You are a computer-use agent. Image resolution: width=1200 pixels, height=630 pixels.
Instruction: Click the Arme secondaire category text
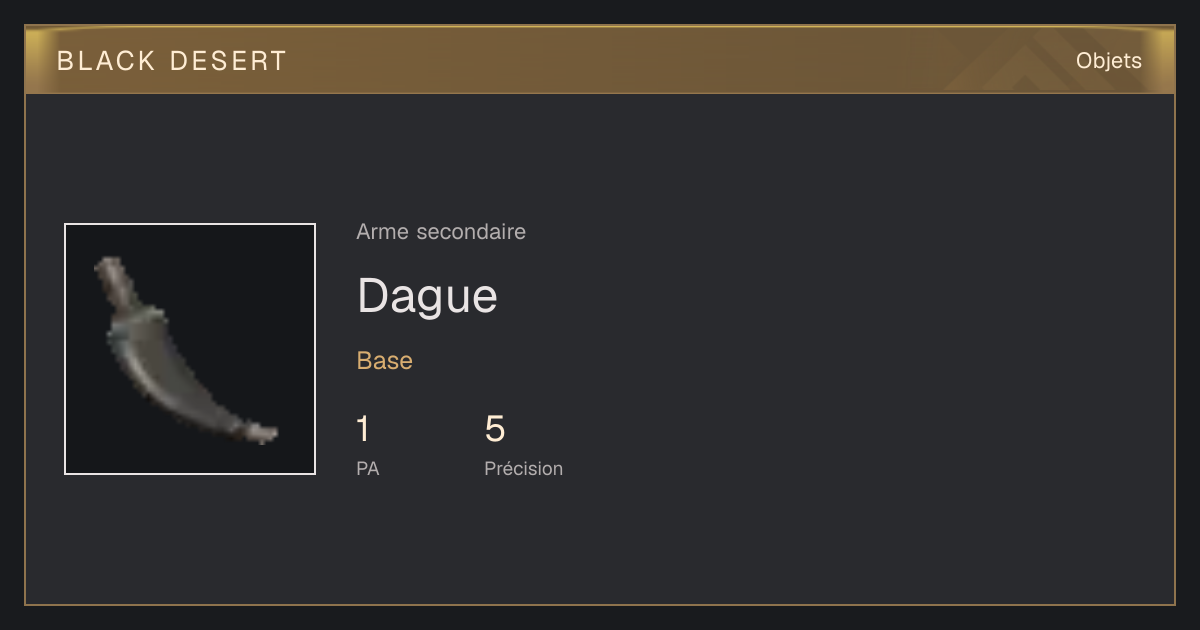point(441,232)
